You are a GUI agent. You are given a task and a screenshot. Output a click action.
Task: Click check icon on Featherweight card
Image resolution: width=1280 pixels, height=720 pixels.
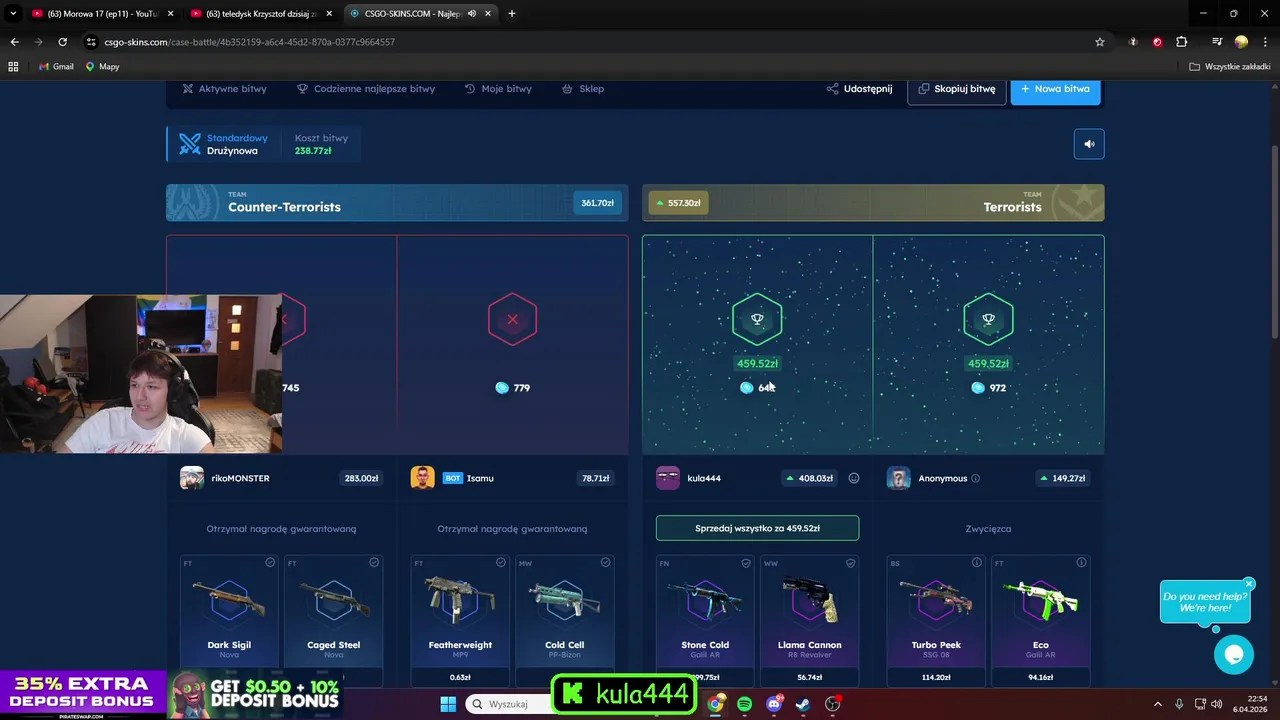pos(501,563)
